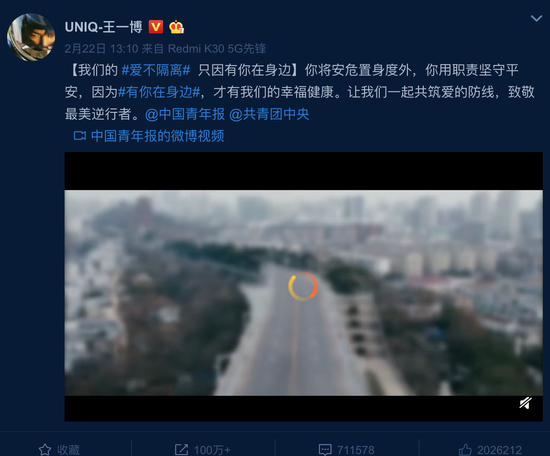Viewport: 550px width, 456px height.
Task: Click the UNIQ-王一博 username
Action: [x=104, y=27]
